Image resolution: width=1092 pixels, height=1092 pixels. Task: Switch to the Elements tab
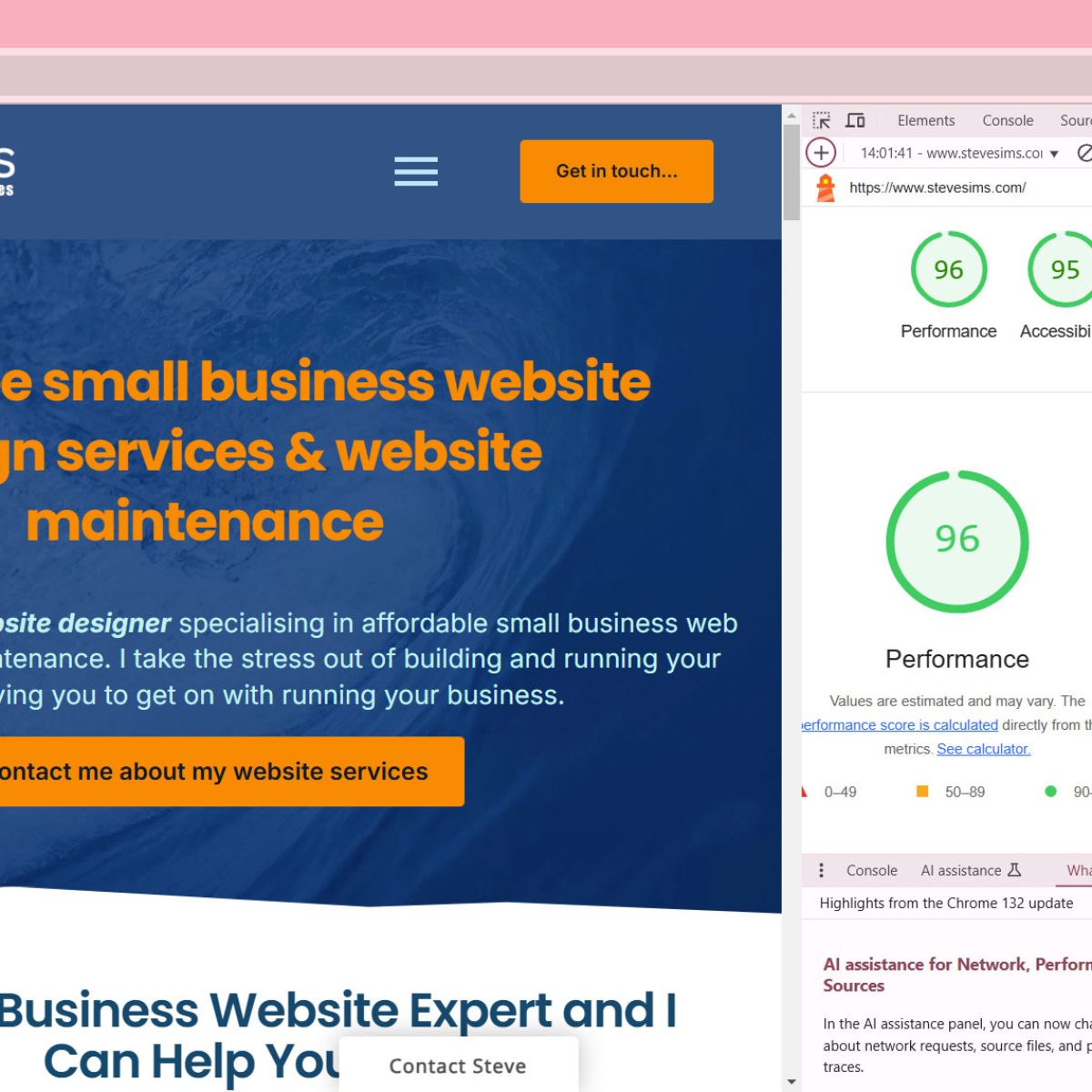click(925, 120)
